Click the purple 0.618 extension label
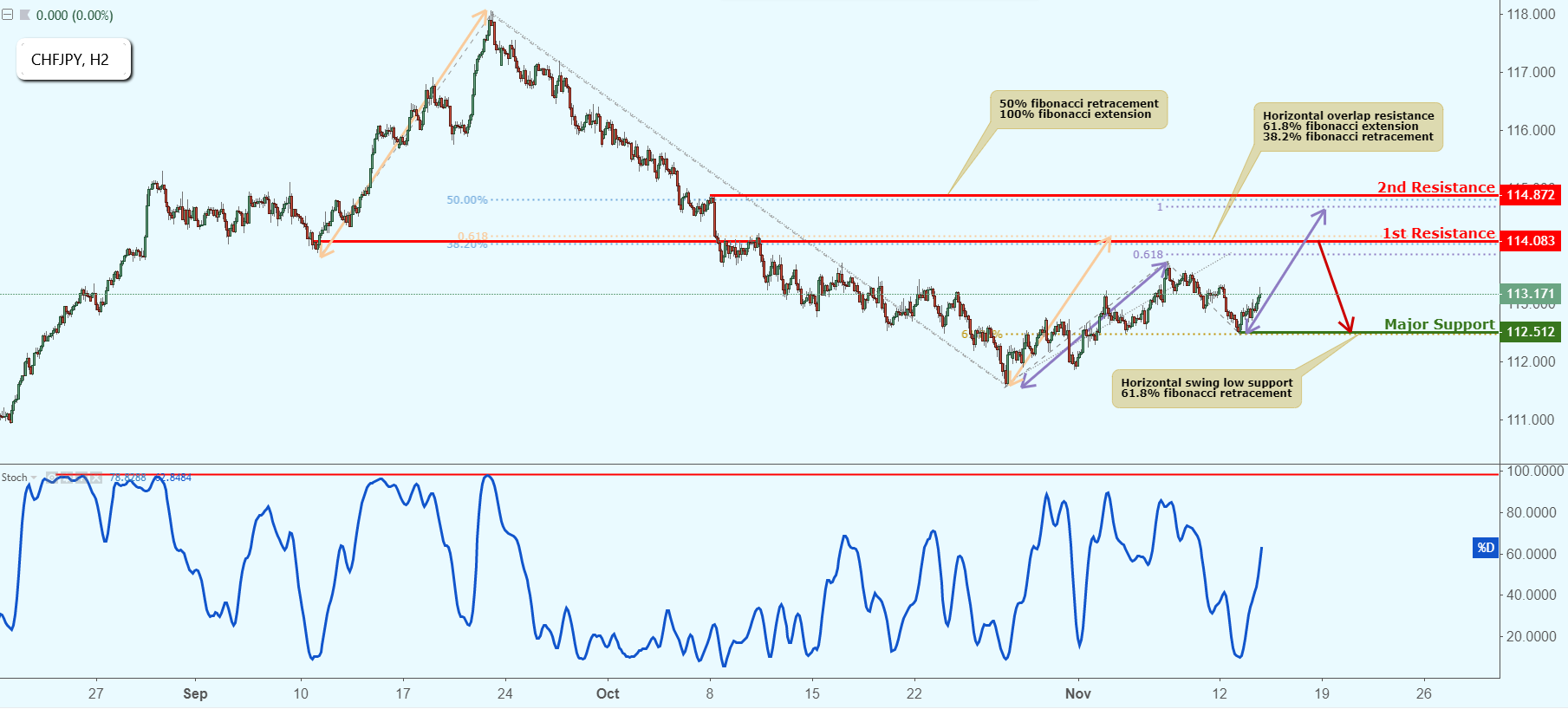 (x=1148, y=255)
